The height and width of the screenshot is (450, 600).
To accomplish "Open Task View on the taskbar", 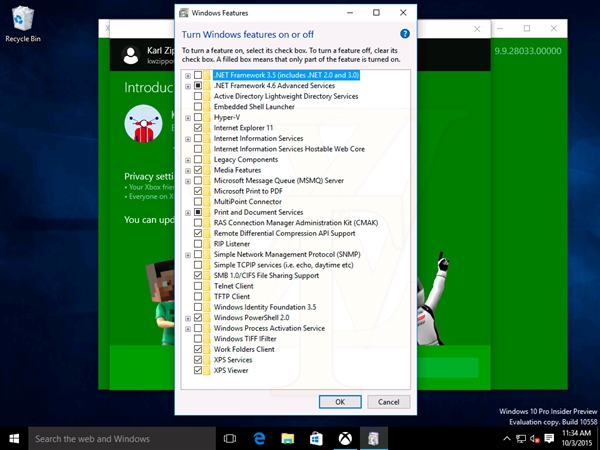I will [229, 438].
